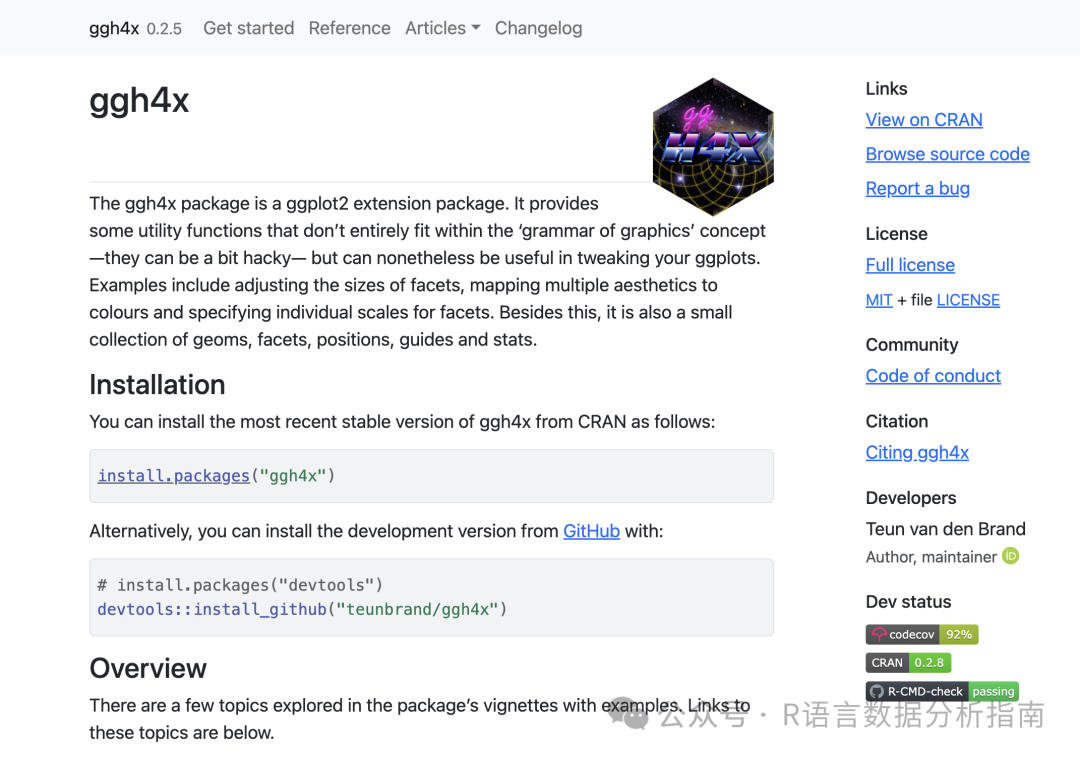Follow the View on CRAN link

[x=924, y=120]
